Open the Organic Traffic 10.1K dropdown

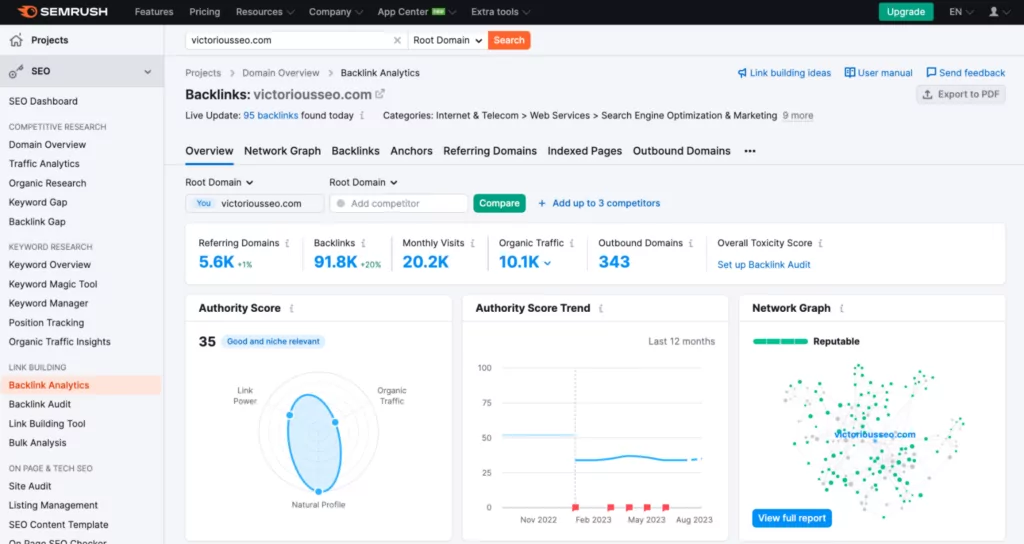coord(546,263)
